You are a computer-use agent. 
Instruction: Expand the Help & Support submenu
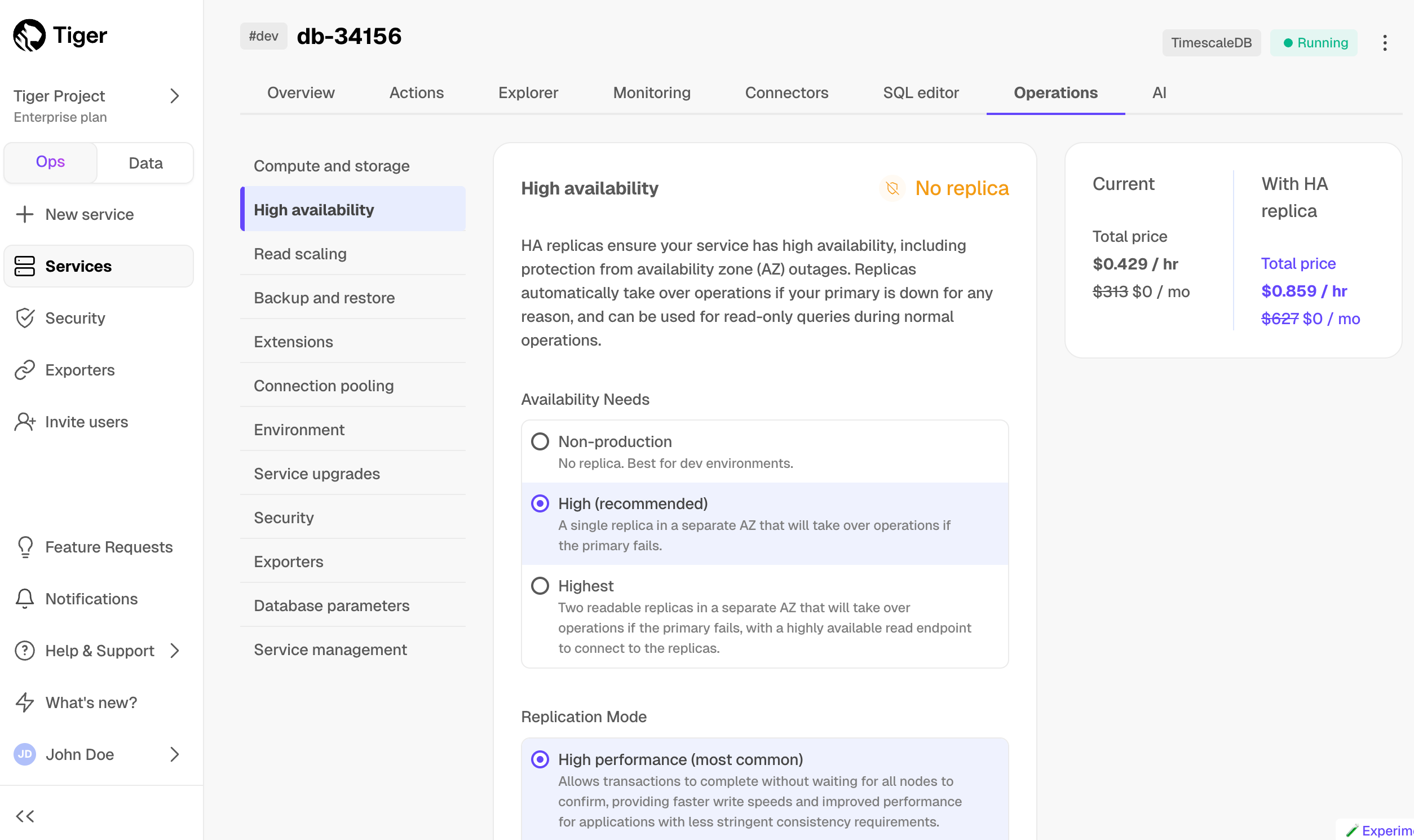(174, 651)
